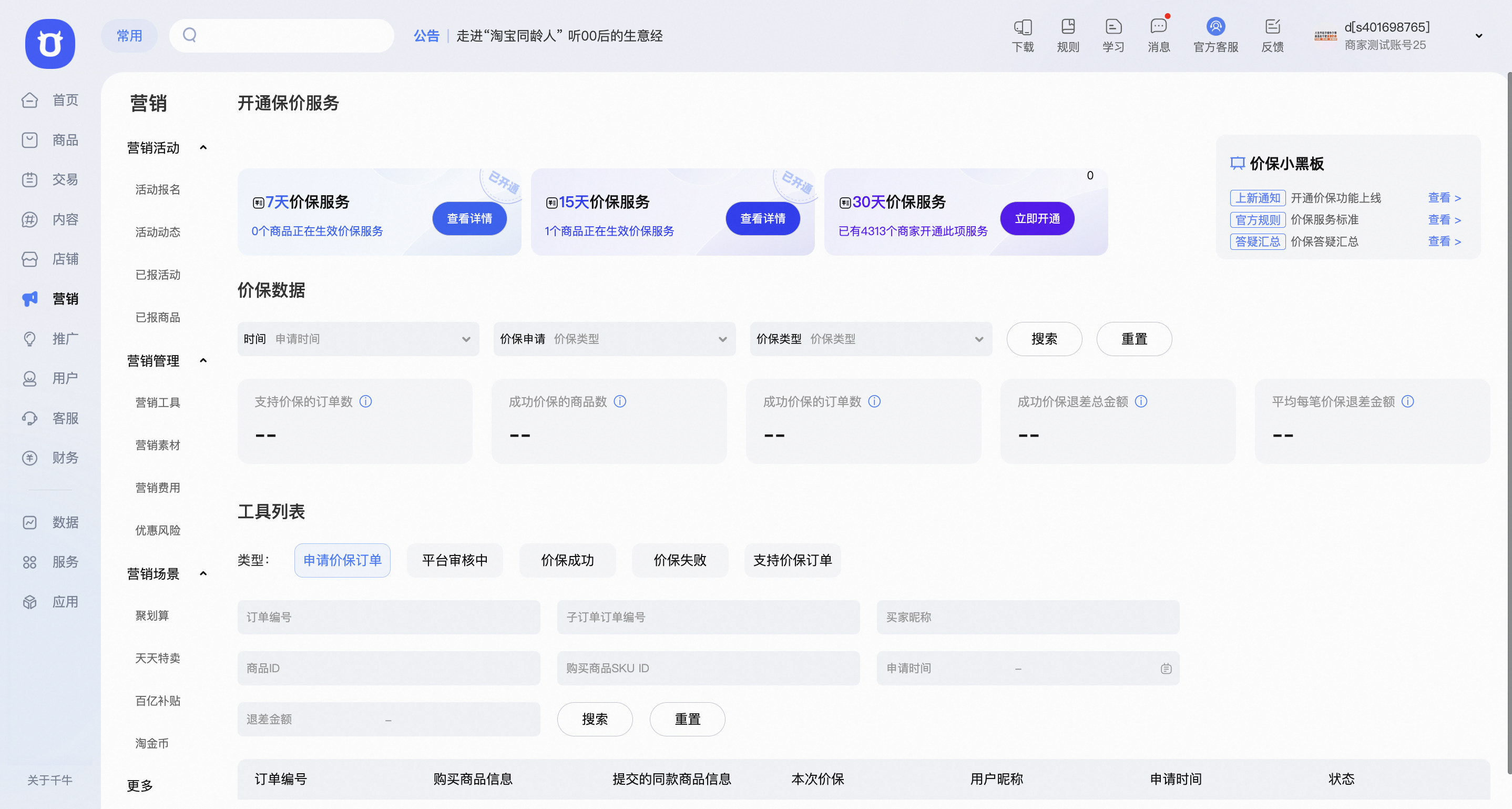Open 应用 apps cube icon
The height and width of the screenshot is (809, 1512).
[29, 602]
